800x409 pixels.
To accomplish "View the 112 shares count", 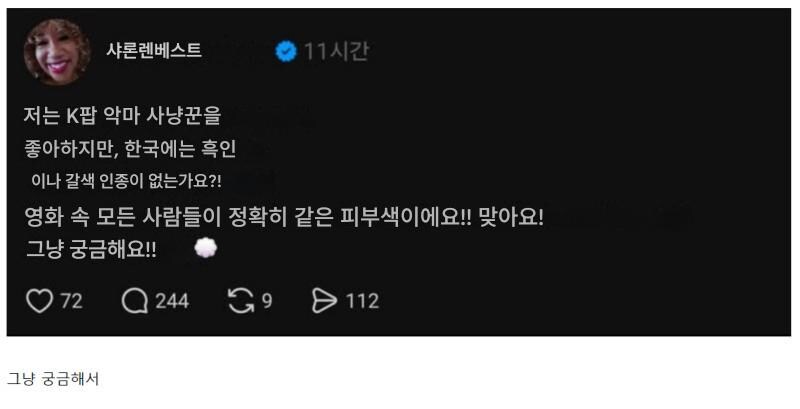I will point(362,301).
